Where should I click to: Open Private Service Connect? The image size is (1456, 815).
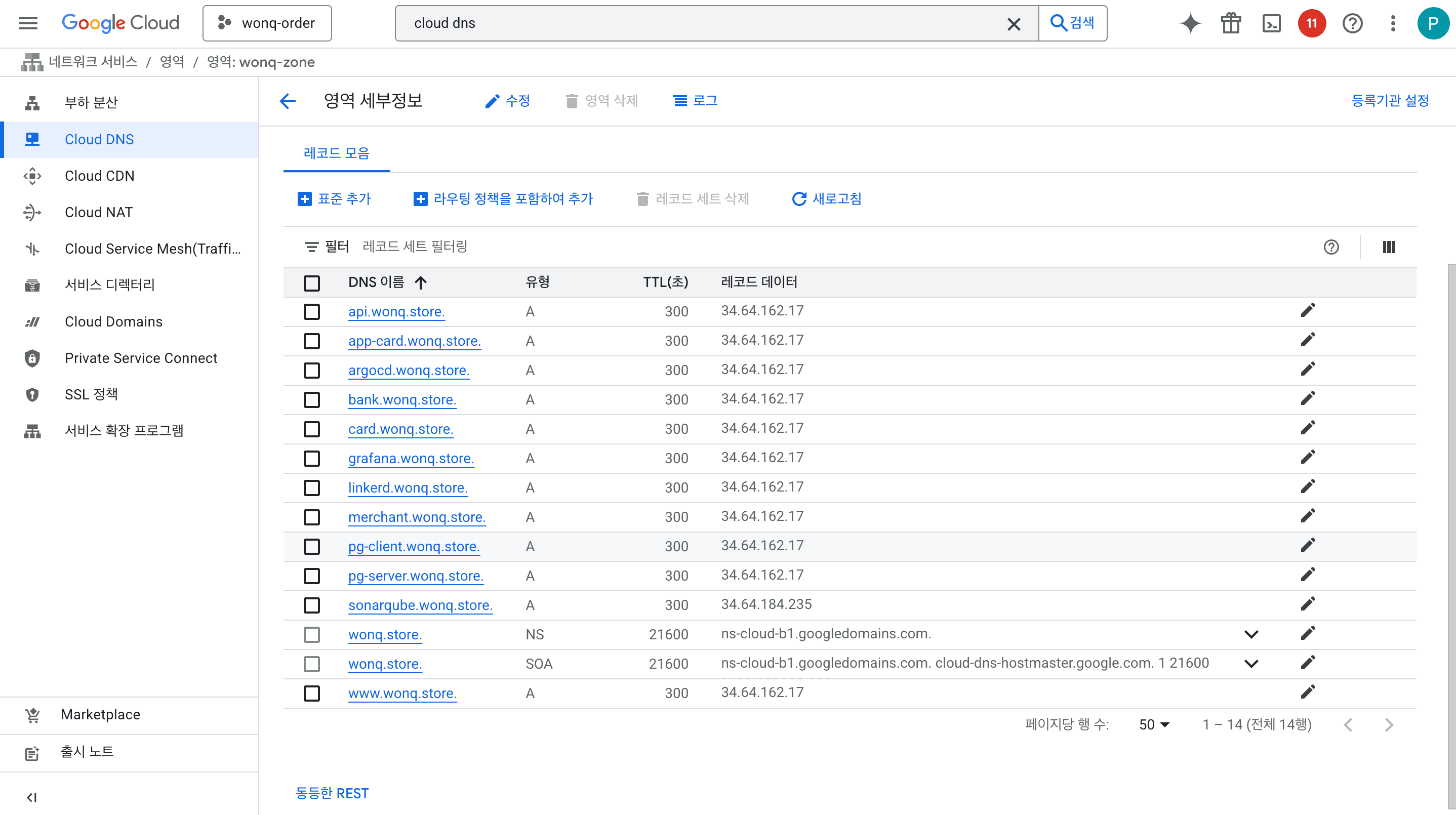pyautogui.click(x=141, y=358)
